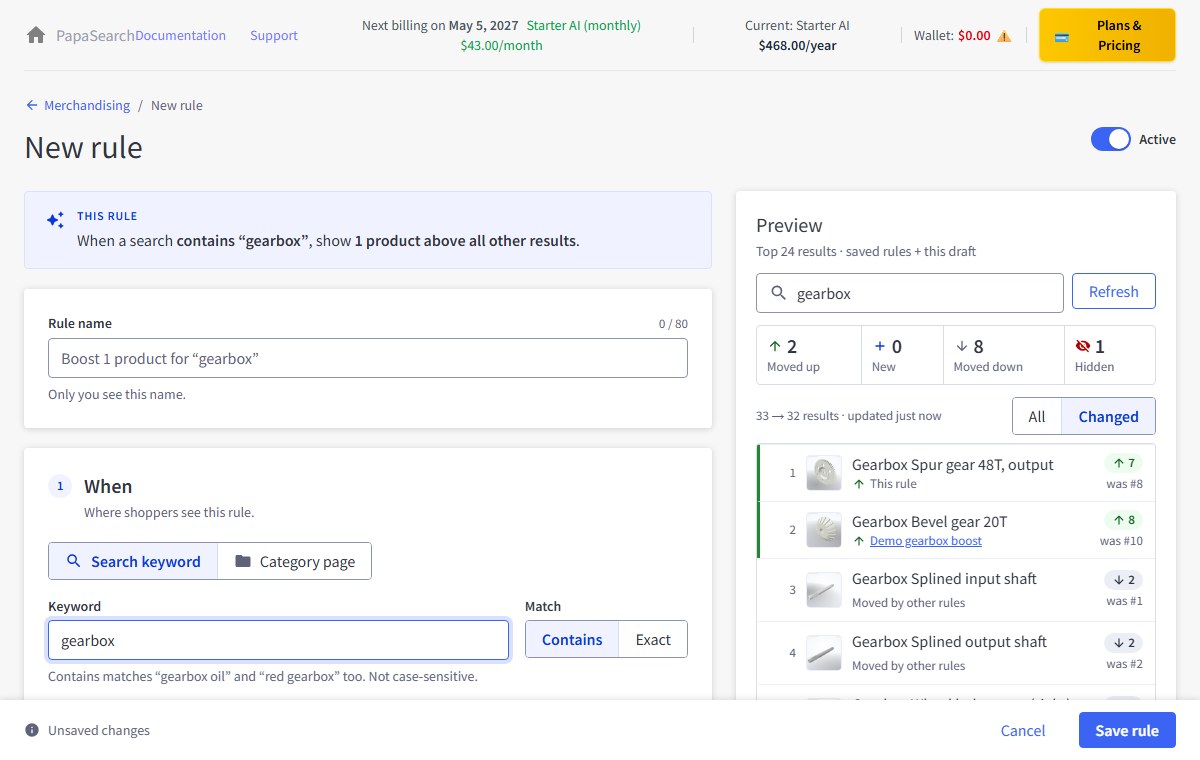The width and height of the screenshot is (1200, 760).
Task: Click the Starter AI (monthly) label
Action: (x=584, y=25)
